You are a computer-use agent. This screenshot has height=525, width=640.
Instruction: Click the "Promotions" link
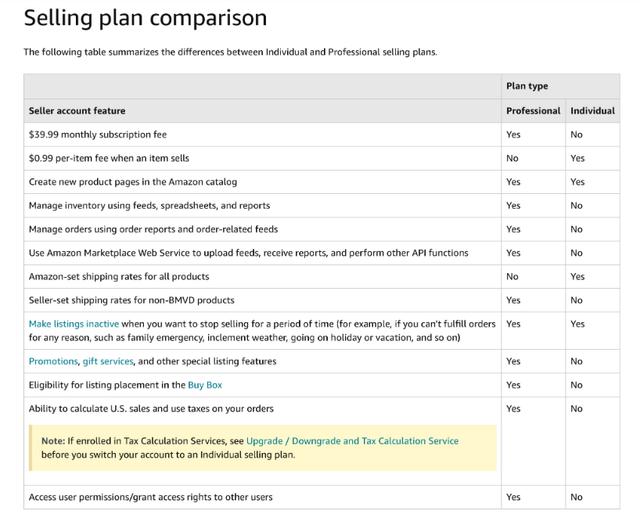(x=52, y=361)
